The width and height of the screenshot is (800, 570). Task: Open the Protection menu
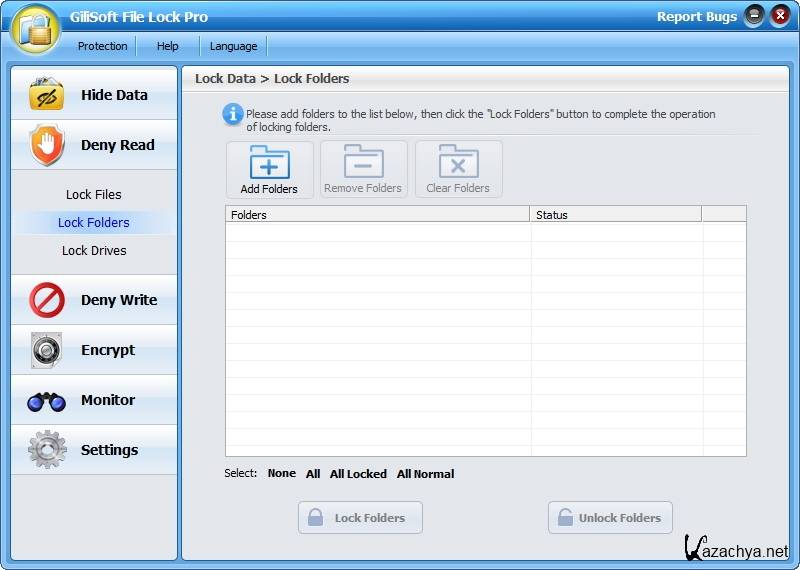click(103, 46)
